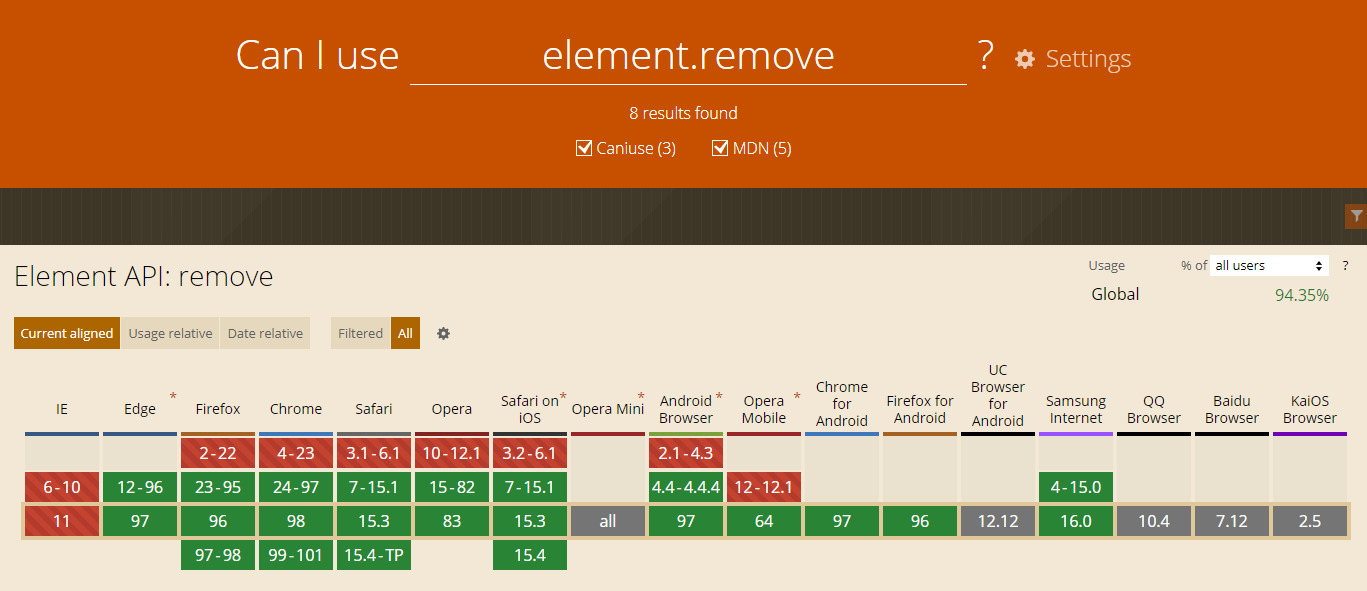Click the question mark after search box

pyautogui.click(x=985, y=56)
